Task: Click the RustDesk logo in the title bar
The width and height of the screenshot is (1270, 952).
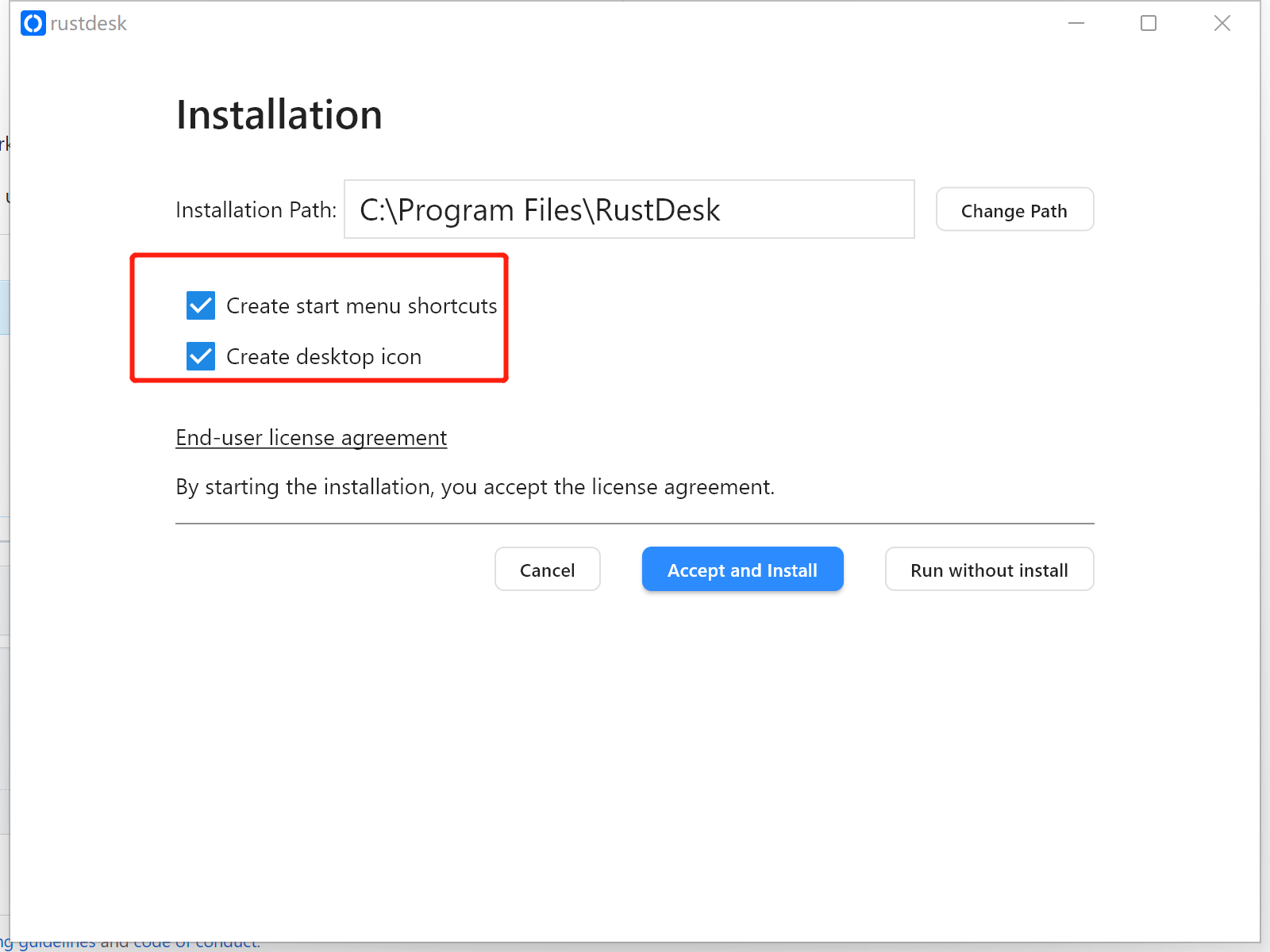Action: [33, 23]
